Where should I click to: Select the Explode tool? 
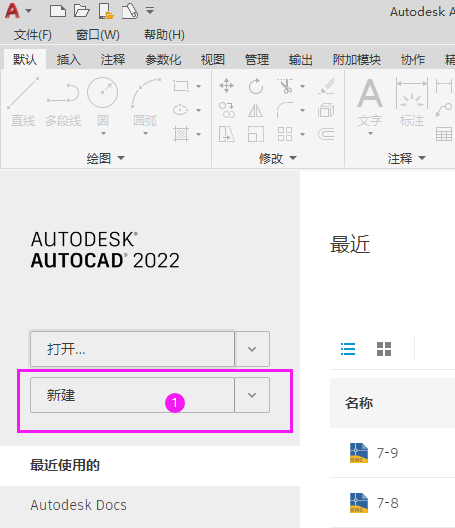tap(326, 110)
